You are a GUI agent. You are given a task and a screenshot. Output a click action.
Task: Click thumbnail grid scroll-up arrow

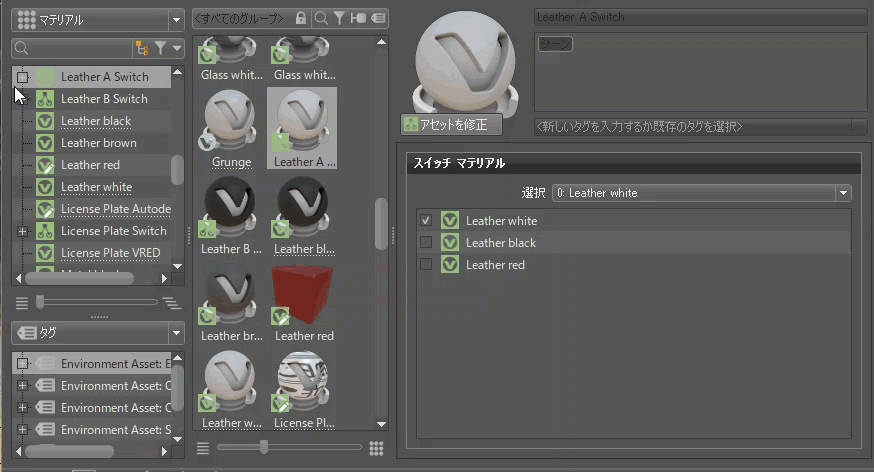[x=381, y=42]
